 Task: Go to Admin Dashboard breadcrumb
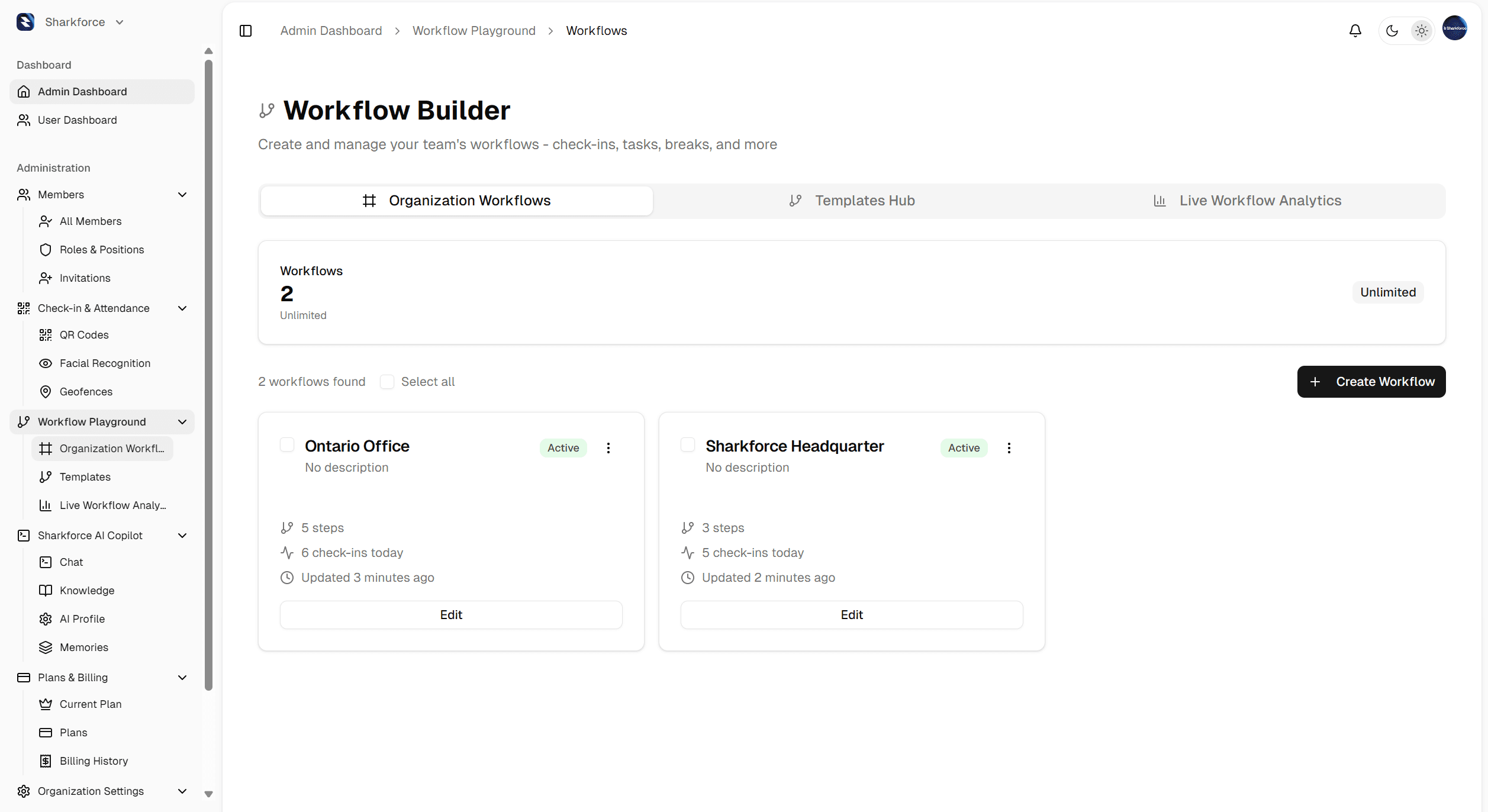click(331, 31)
